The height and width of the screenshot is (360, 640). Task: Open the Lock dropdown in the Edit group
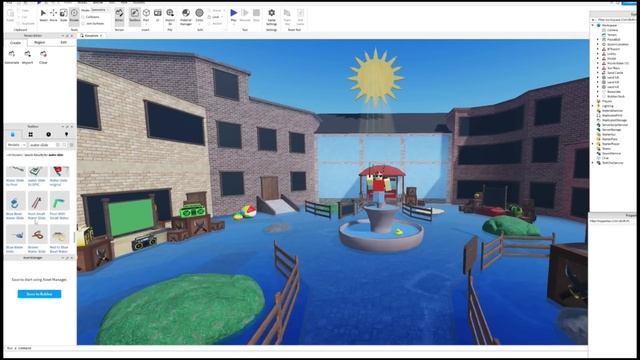pyautogui.click(x=216, y=17)
